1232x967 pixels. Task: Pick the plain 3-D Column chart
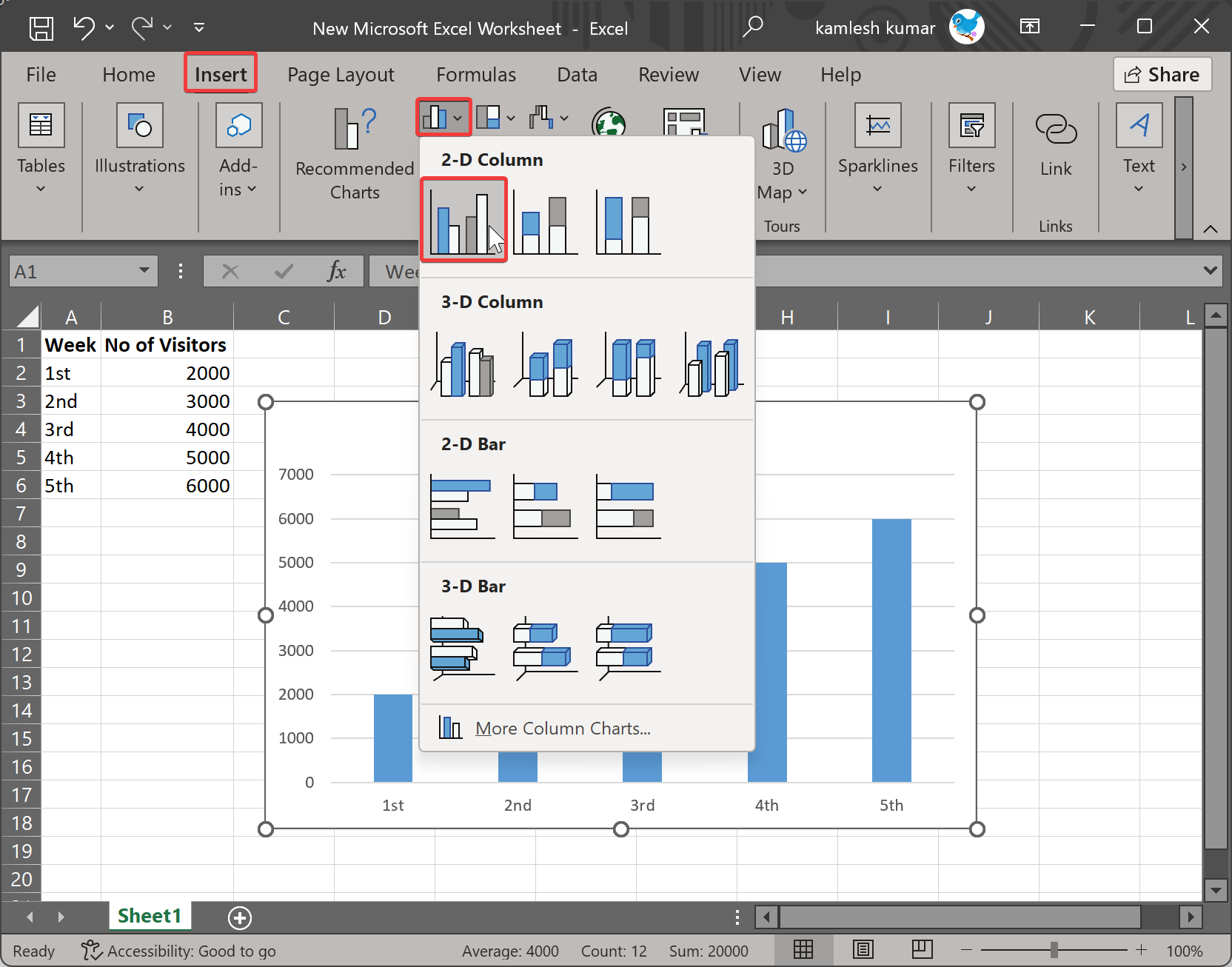click(x=712, y=365)
